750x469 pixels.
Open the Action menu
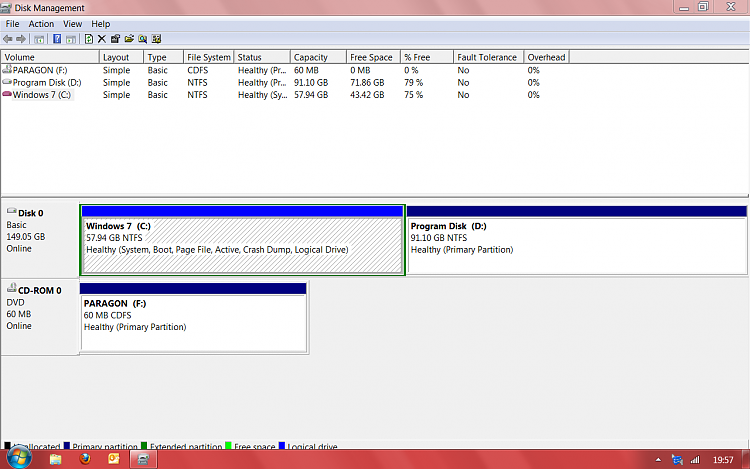(x=41, y=24)
